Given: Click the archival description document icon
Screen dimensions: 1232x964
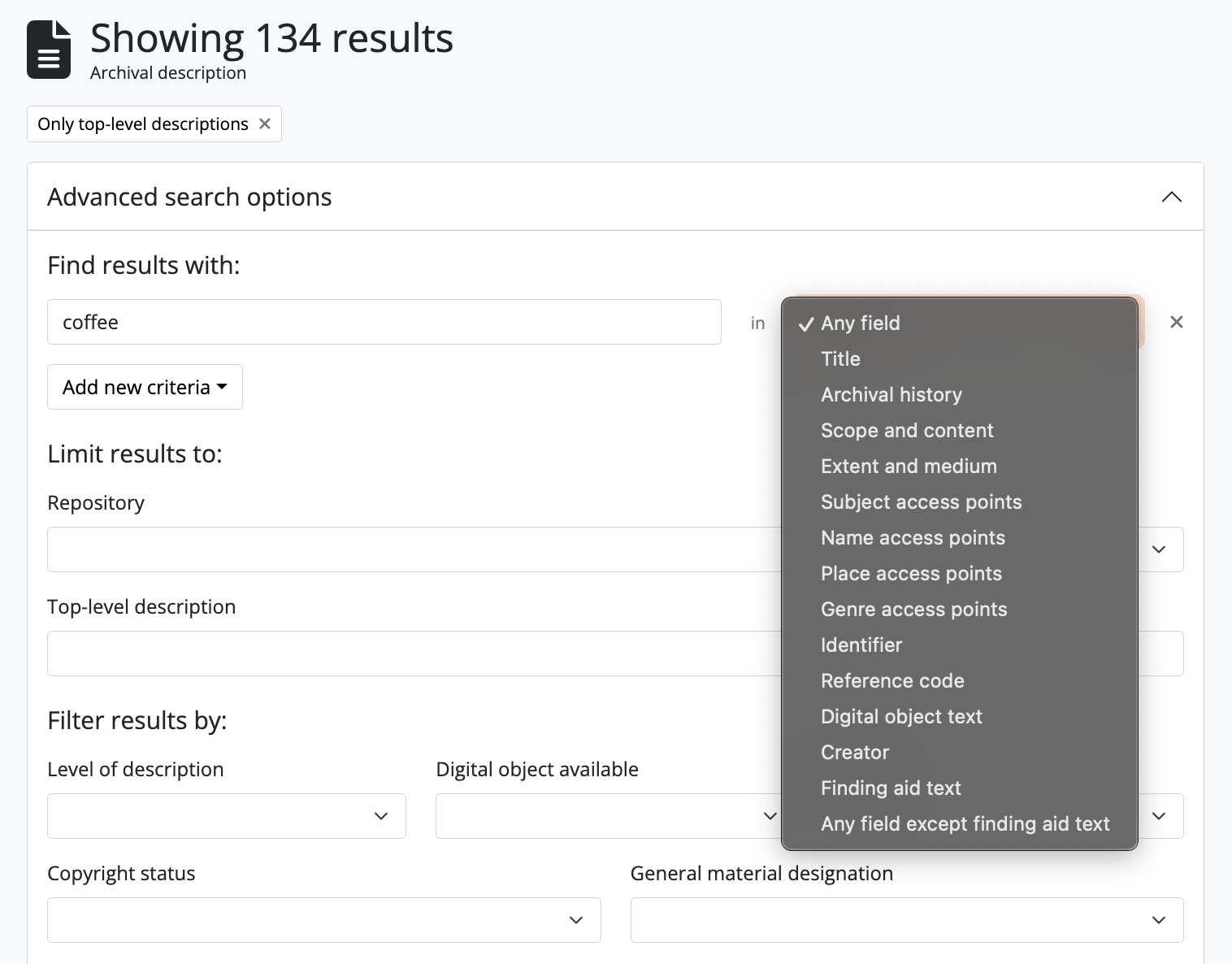Looking at the screenshot, I should click(49, 50).
